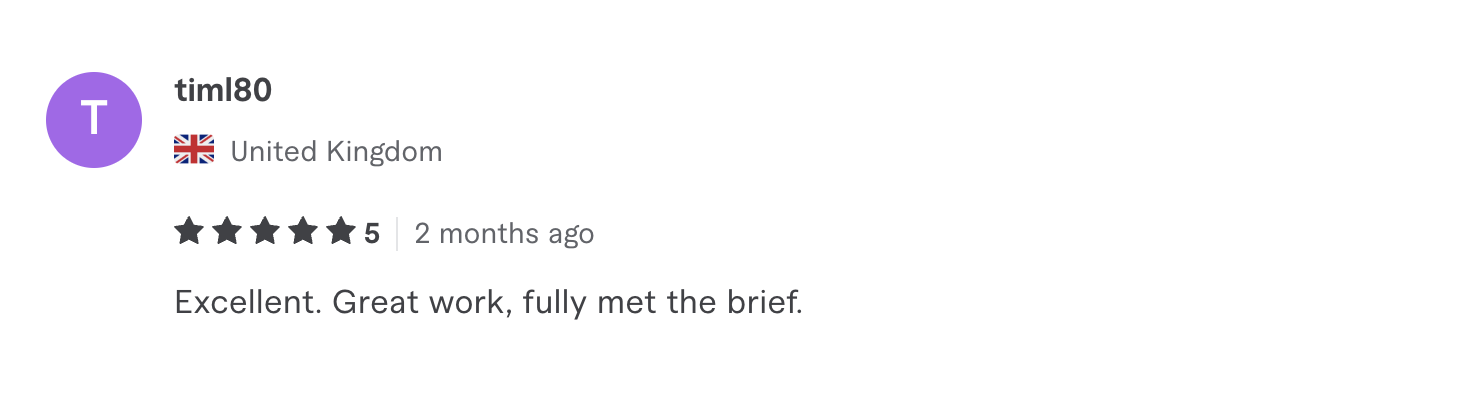Image resolution: width=1464 pixels, height=406 pixels.
Task: Open the timl80 reviewer profile name
Action: (x=223, y=91)
